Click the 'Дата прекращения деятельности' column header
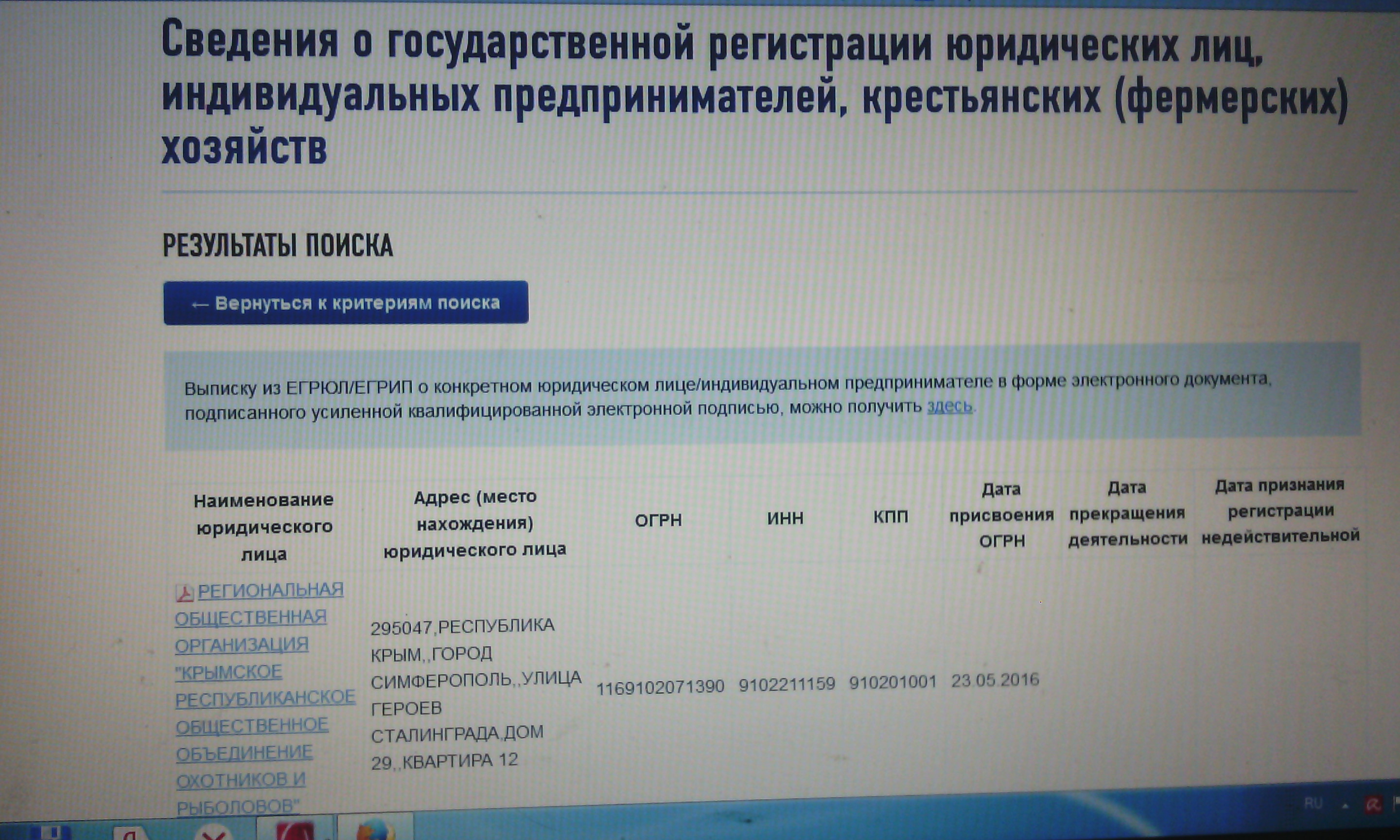The width and height of the screenshot is (1400, 840). click(1127, 513)
